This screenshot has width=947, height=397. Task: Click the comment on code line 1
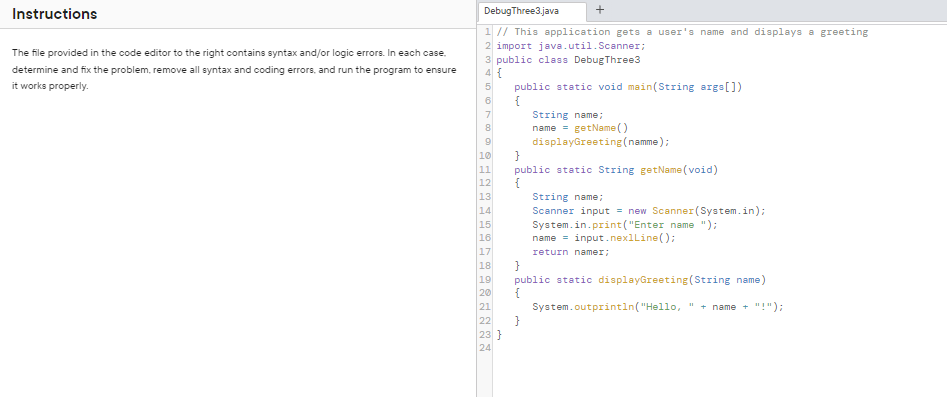682,32
